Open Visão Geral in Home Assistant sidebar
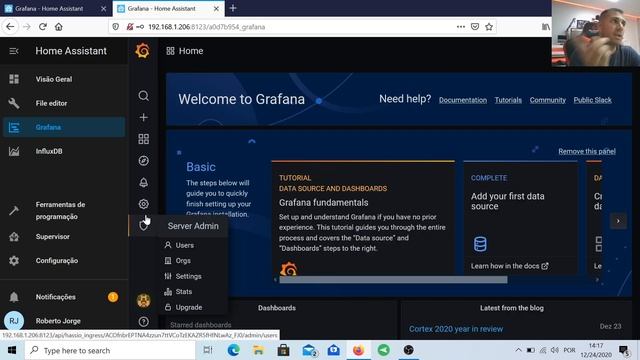 click(x=64, y=79)
